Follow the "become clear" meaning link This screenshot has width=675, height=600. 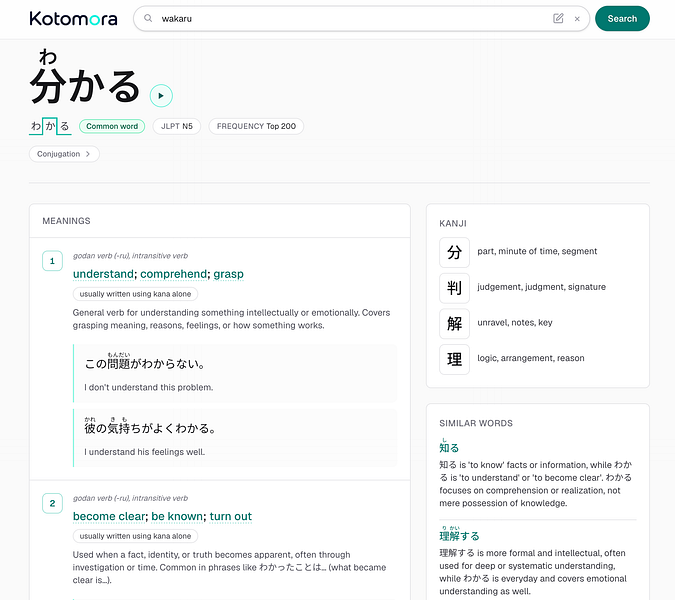click(109, 516)
